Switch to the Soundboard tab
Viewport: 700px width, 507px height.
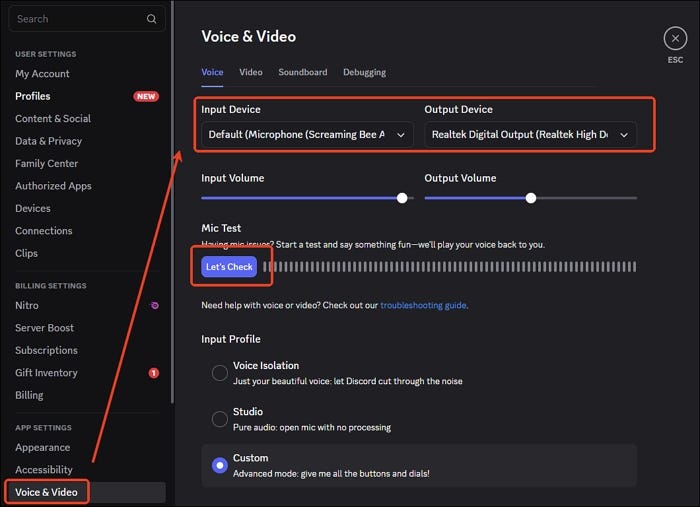click(303, 72)
